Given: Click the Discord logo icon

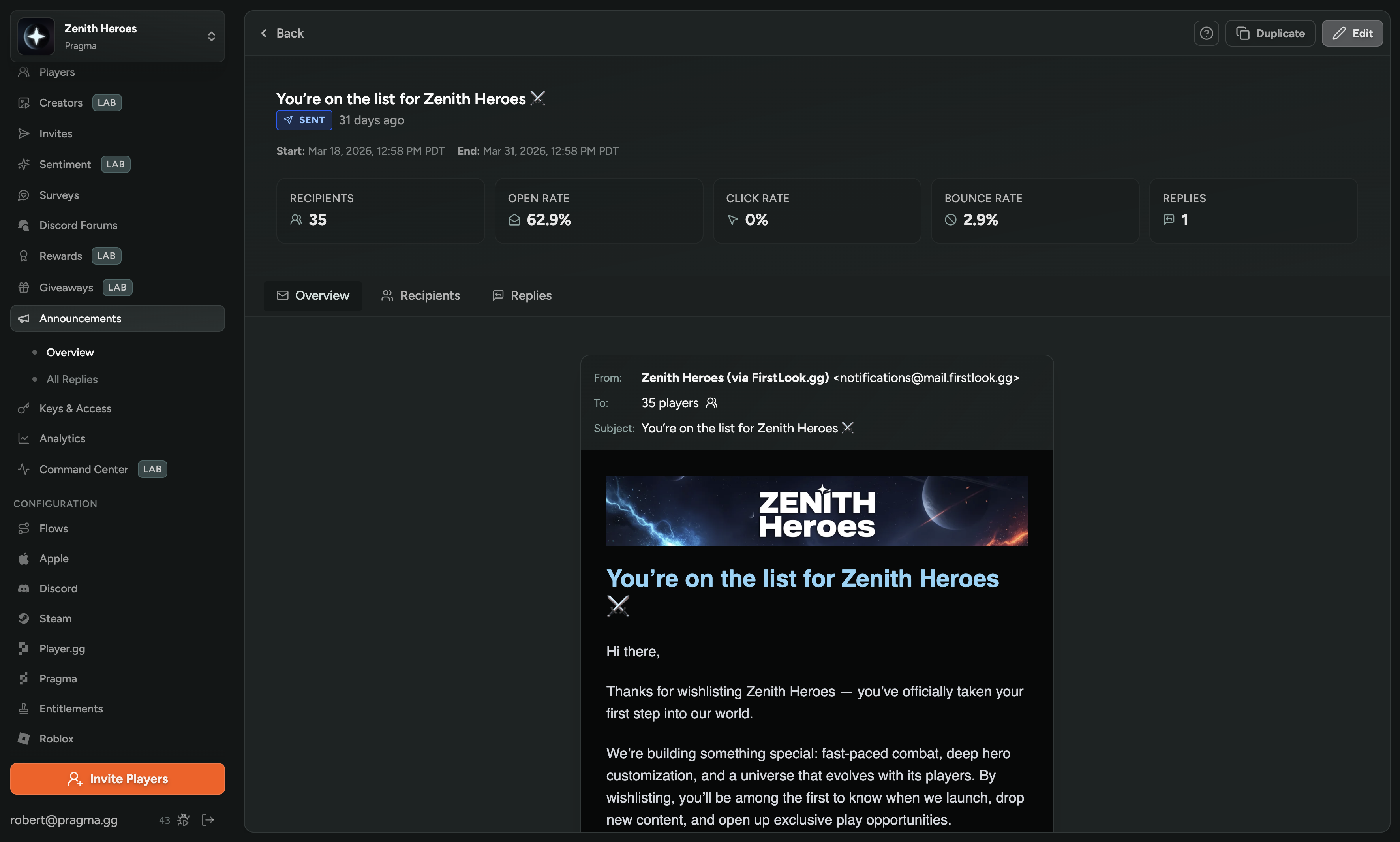Looking at the screenshot, I should (24, 588).
